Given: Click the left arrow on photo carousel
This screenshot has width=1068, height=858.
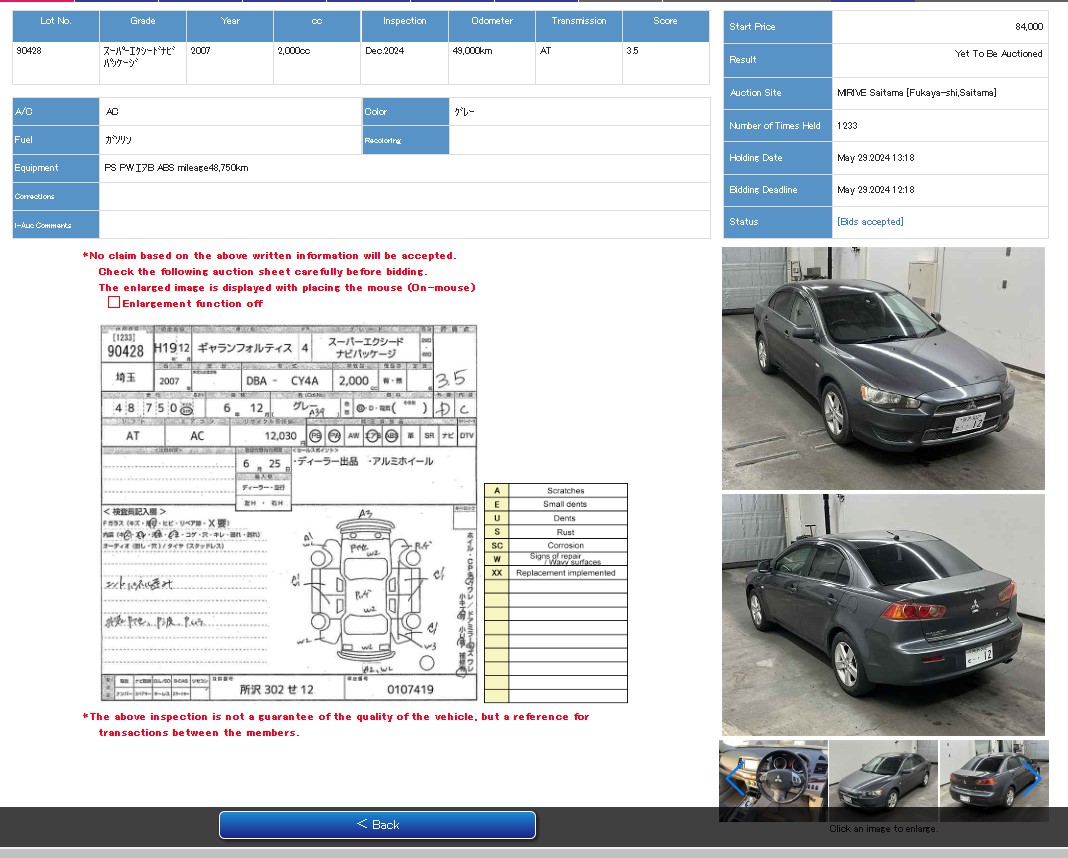Looking at the screenshot, I should (733, 779).
